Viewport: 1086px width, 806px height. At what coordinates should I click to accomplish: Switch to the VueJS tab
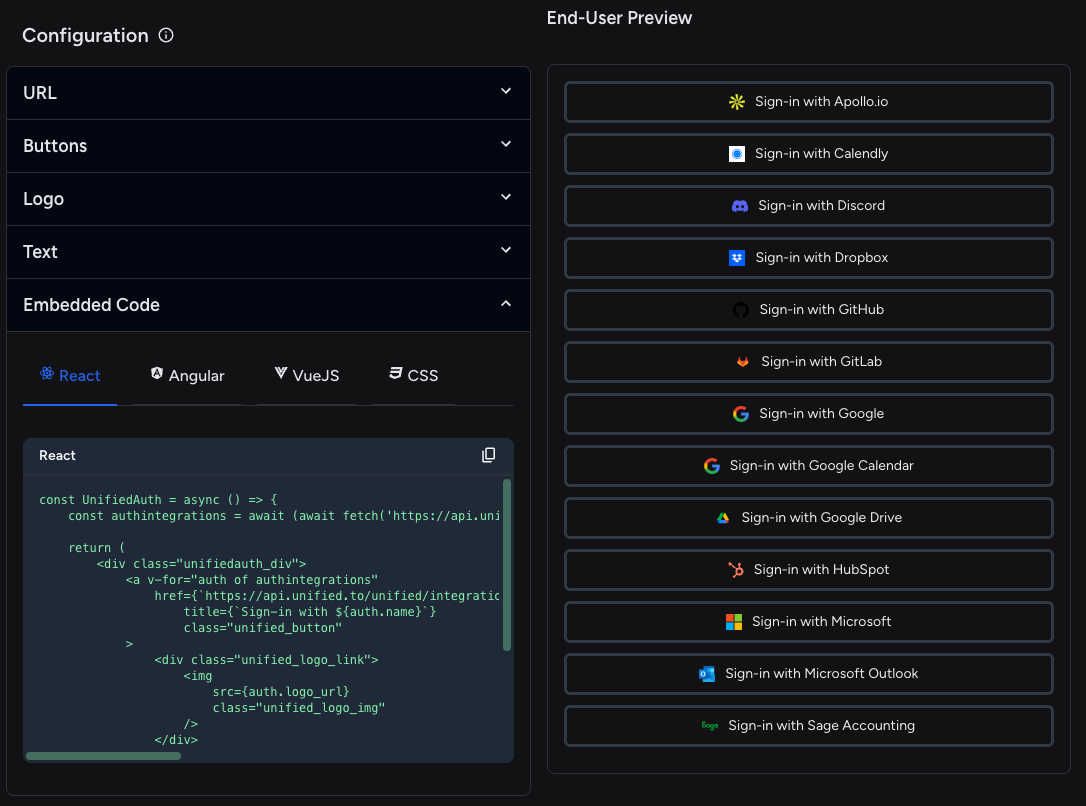[307, 376]
